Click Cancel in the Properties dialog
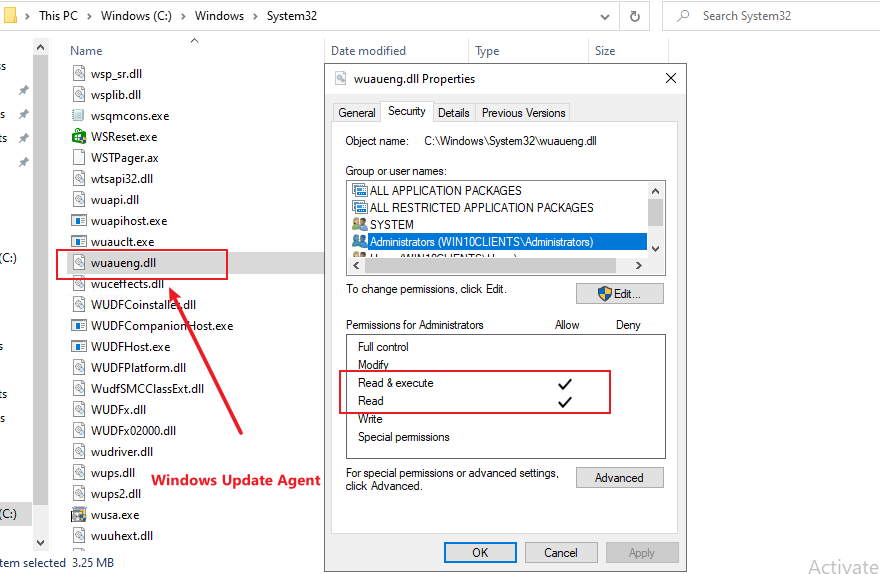The height and width of the screenshot is (574, 880). click(561, 553)
